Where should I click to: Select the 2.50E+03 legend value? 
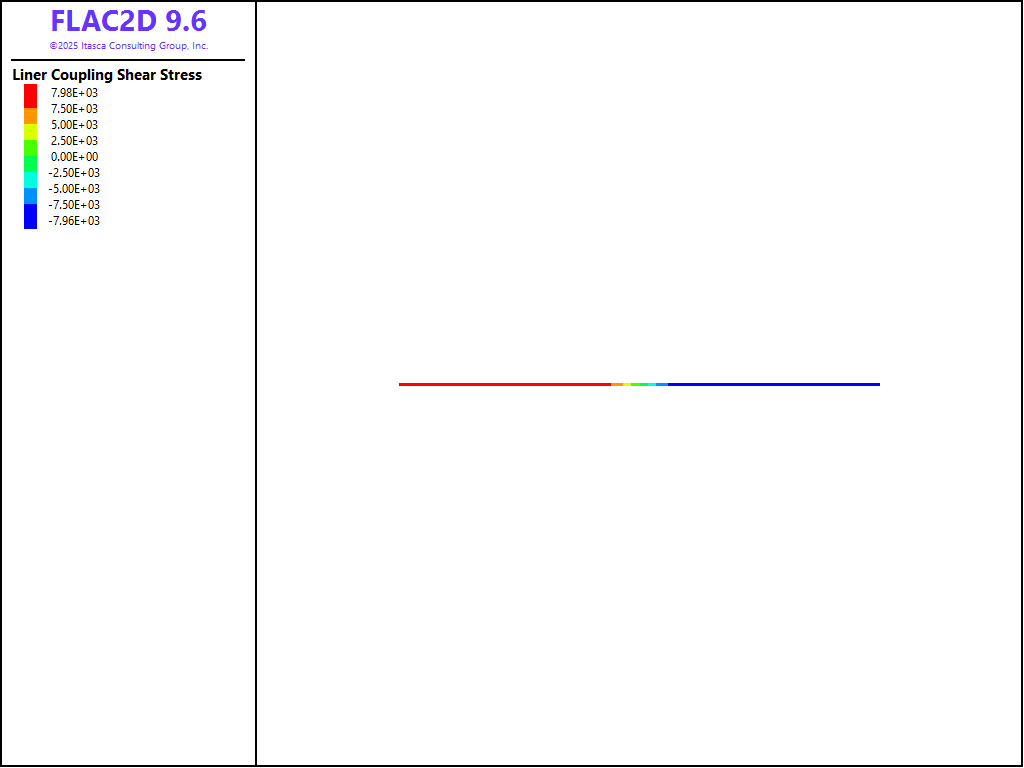pos(74,141)
